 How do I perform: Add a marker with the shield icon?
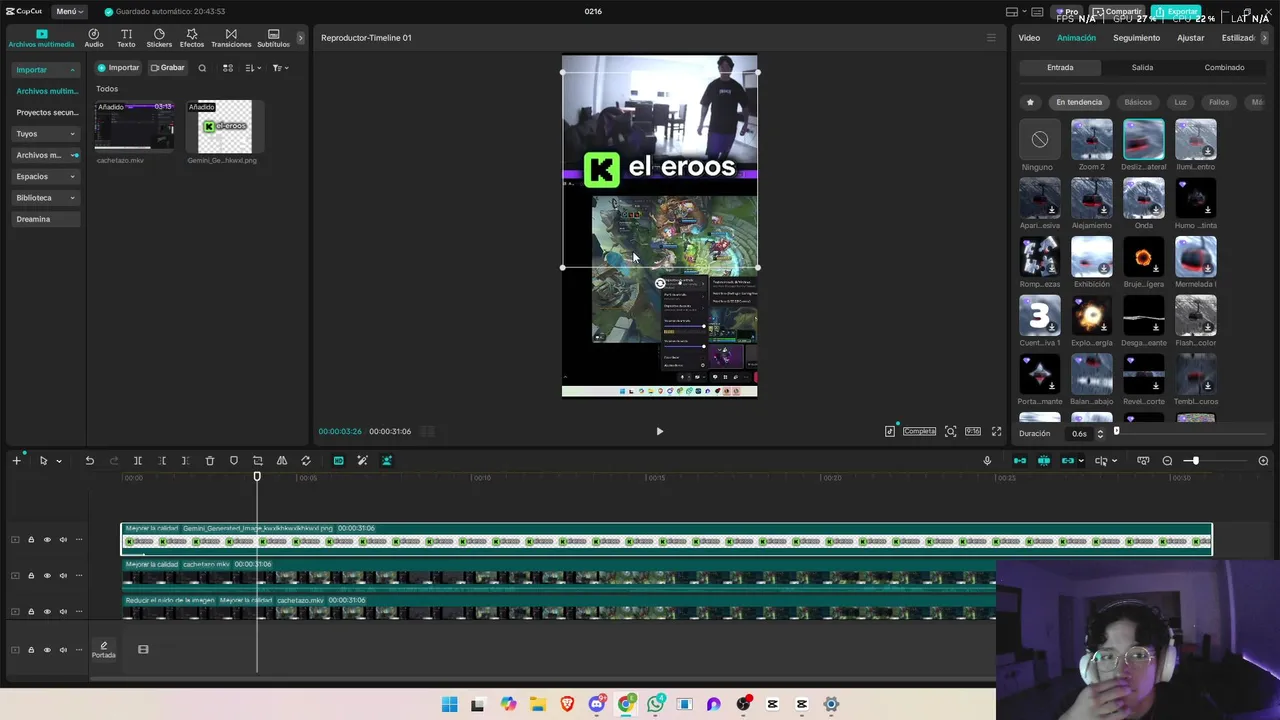[234, 461]
